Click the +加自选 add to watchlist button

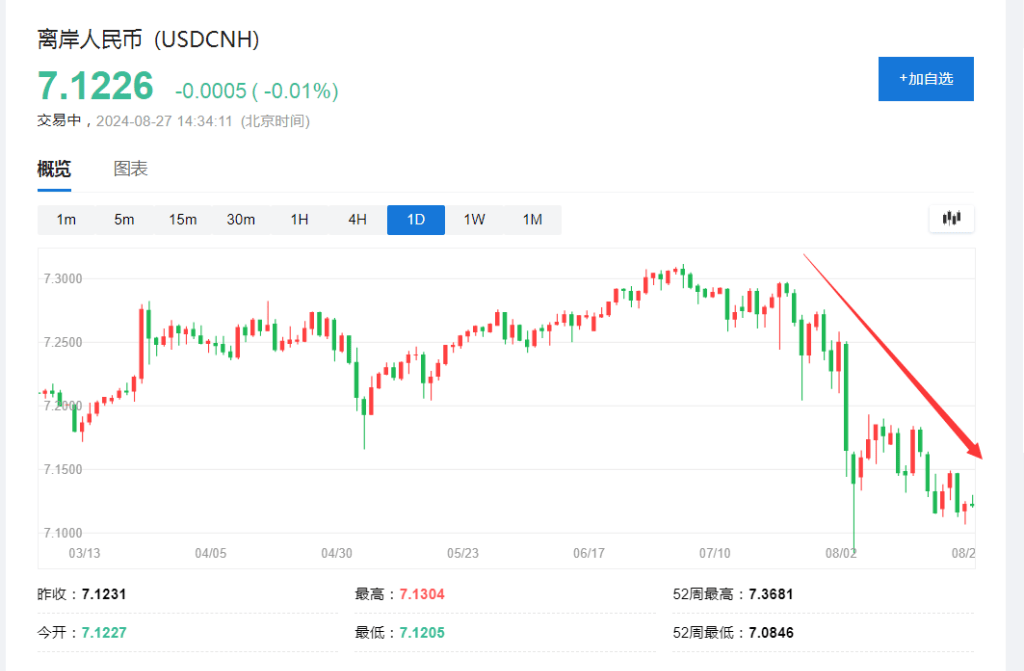pyautogui.click(x=925, y=79)
